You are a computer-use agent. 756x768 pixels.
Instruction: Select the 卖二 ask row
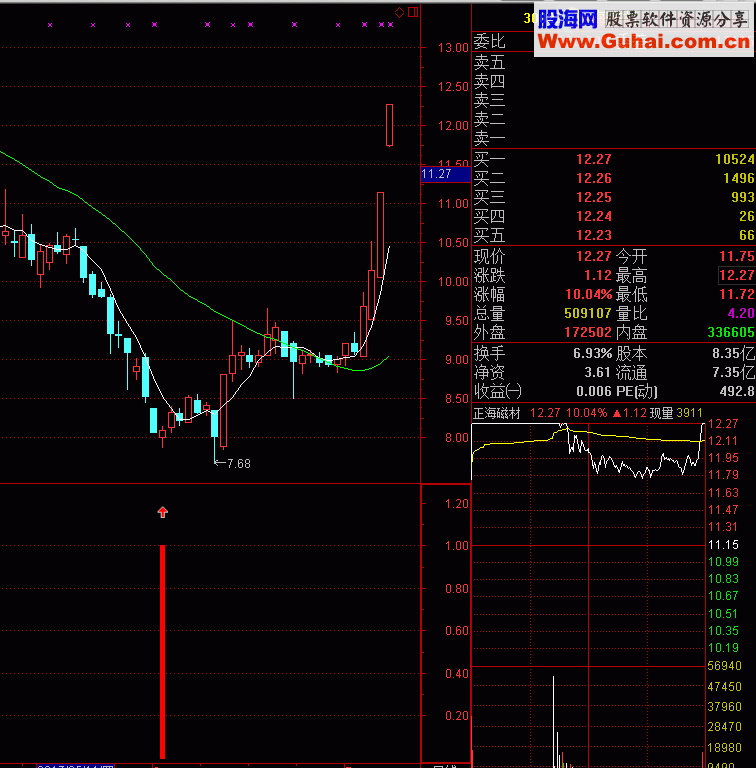pyautogui.click(x=614, y=120)
